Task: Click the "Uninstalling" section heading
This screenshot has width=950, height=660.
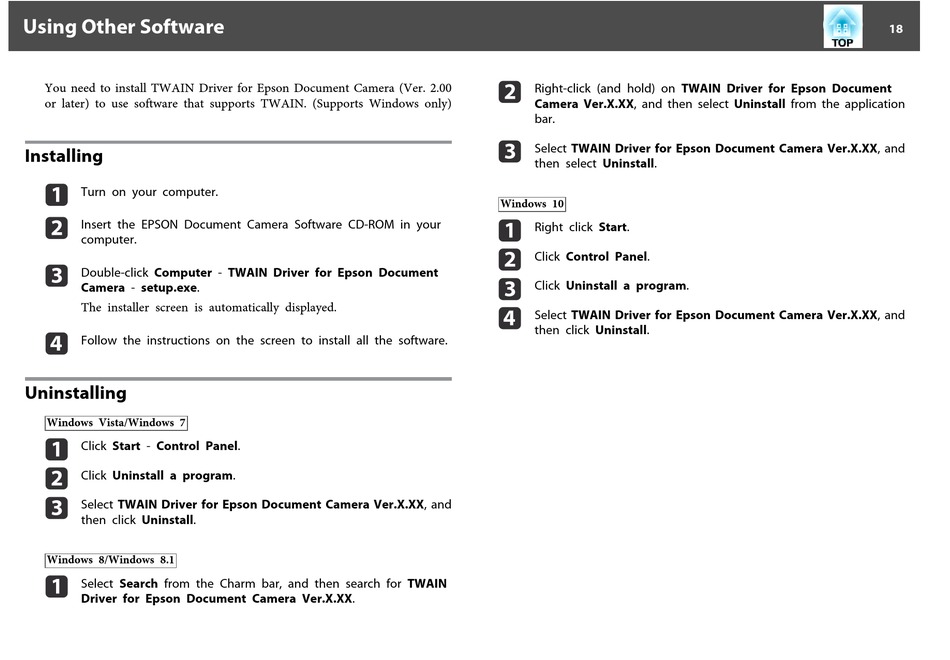Action: (76, 393)
